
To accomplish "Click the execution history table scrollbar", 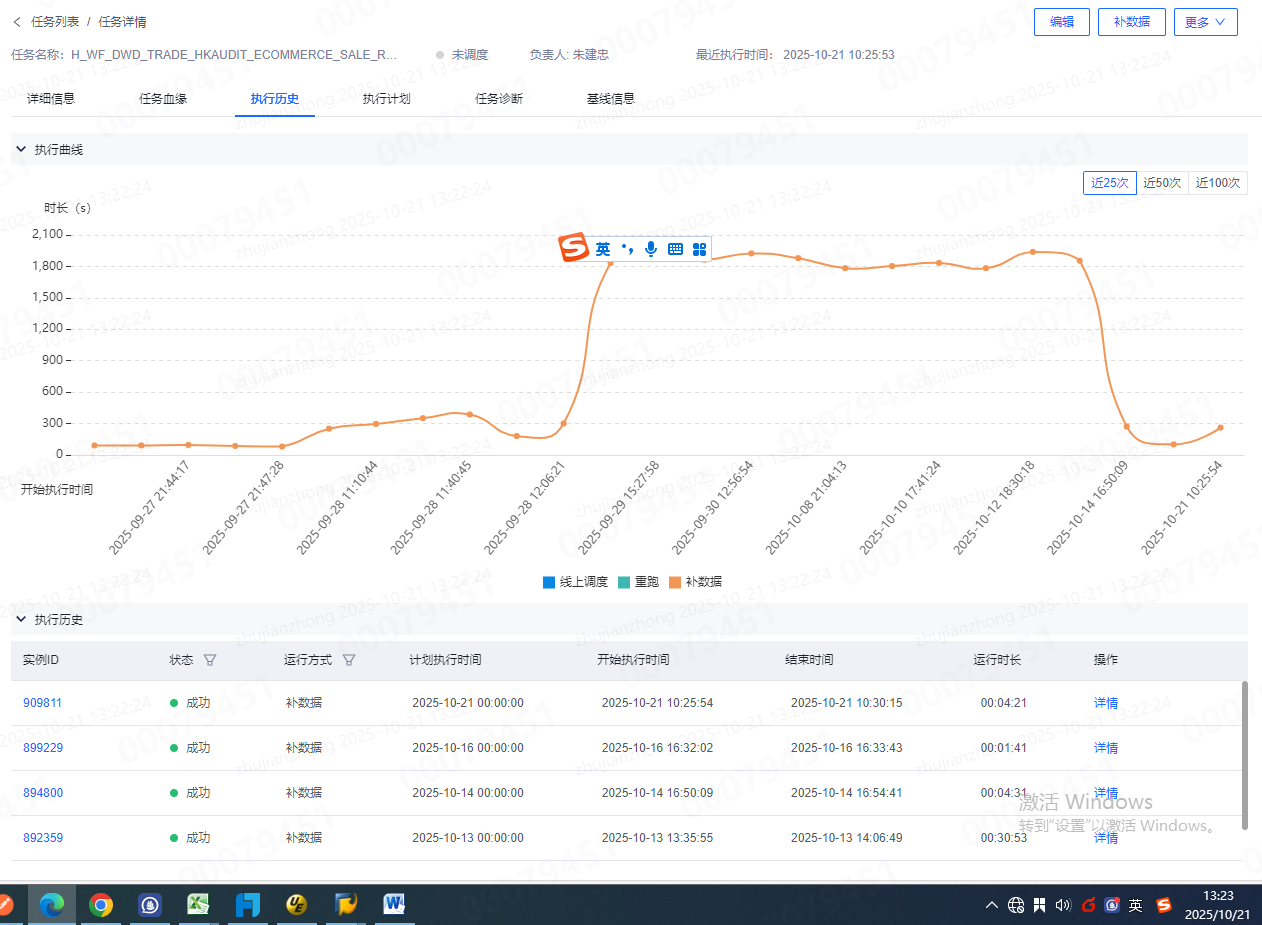I will (x=1245, y=755).
